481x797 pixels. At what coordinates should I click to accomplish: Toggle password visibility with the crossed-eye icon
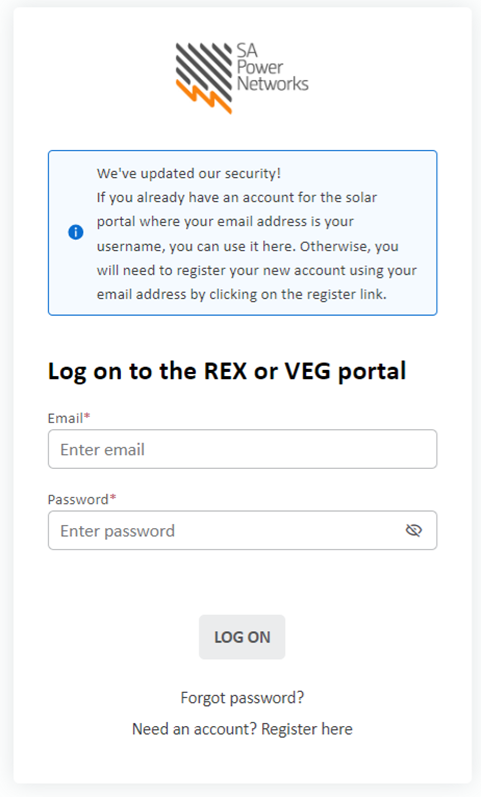point(413,531)
